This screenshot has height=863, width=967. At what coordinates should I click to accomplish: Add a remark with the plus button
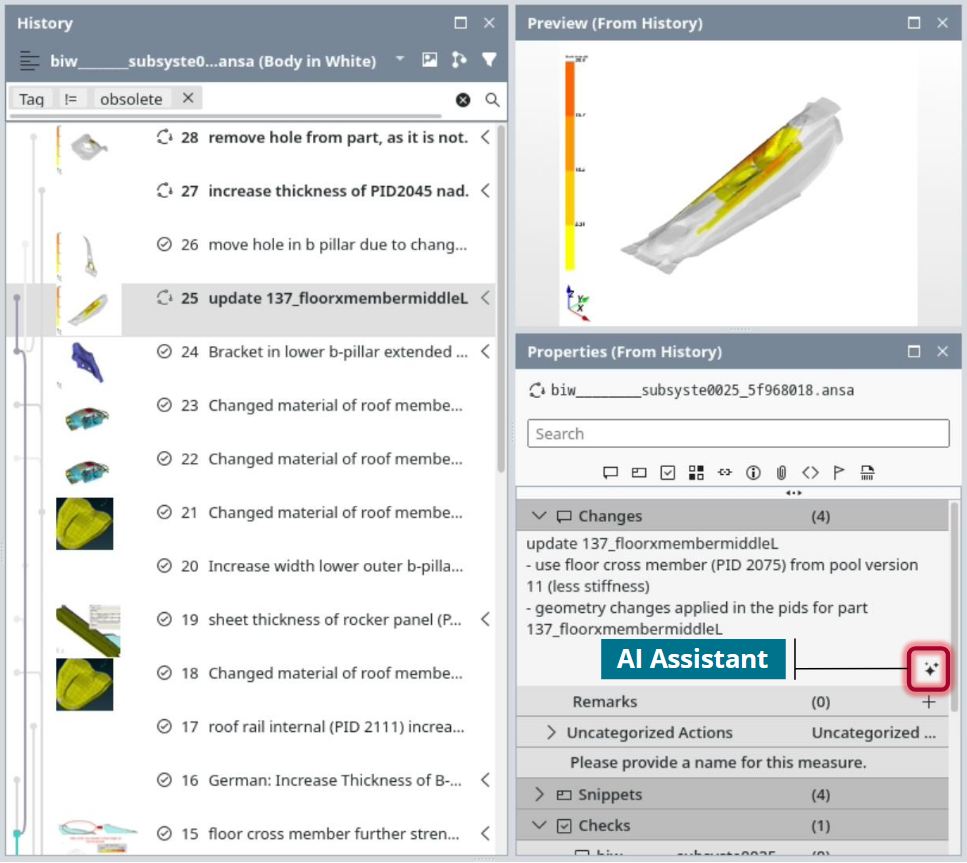tap(929, 702)
